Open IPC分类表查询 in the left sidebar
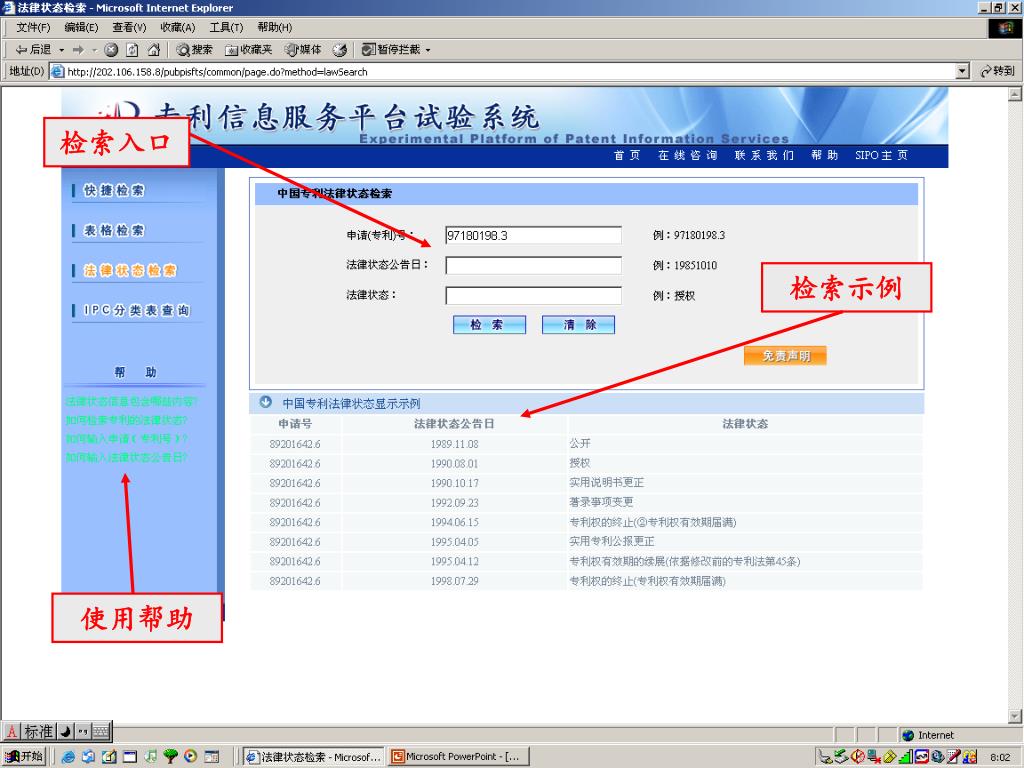This screenshot has width=1024, height=768. tap(136, 310)
